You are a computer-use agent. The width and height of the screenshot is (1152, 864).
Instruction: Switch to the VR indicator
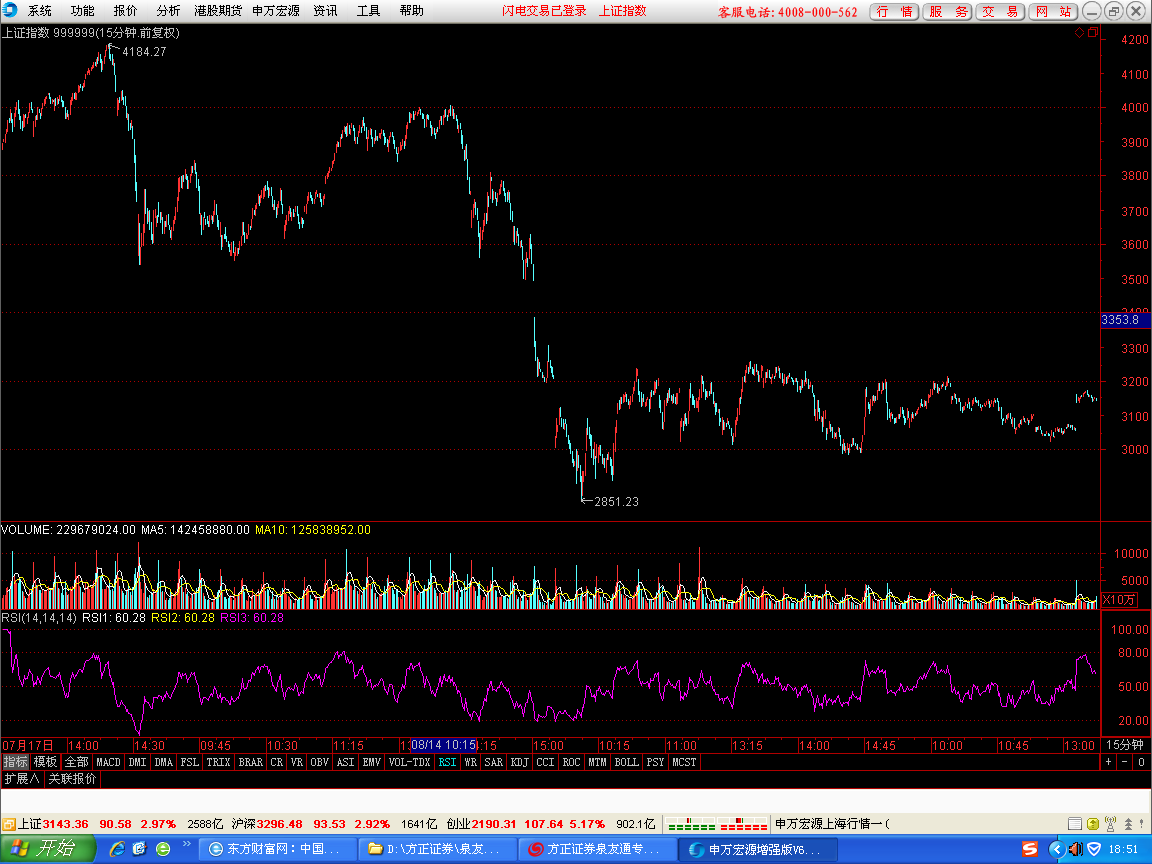point(297,762)
